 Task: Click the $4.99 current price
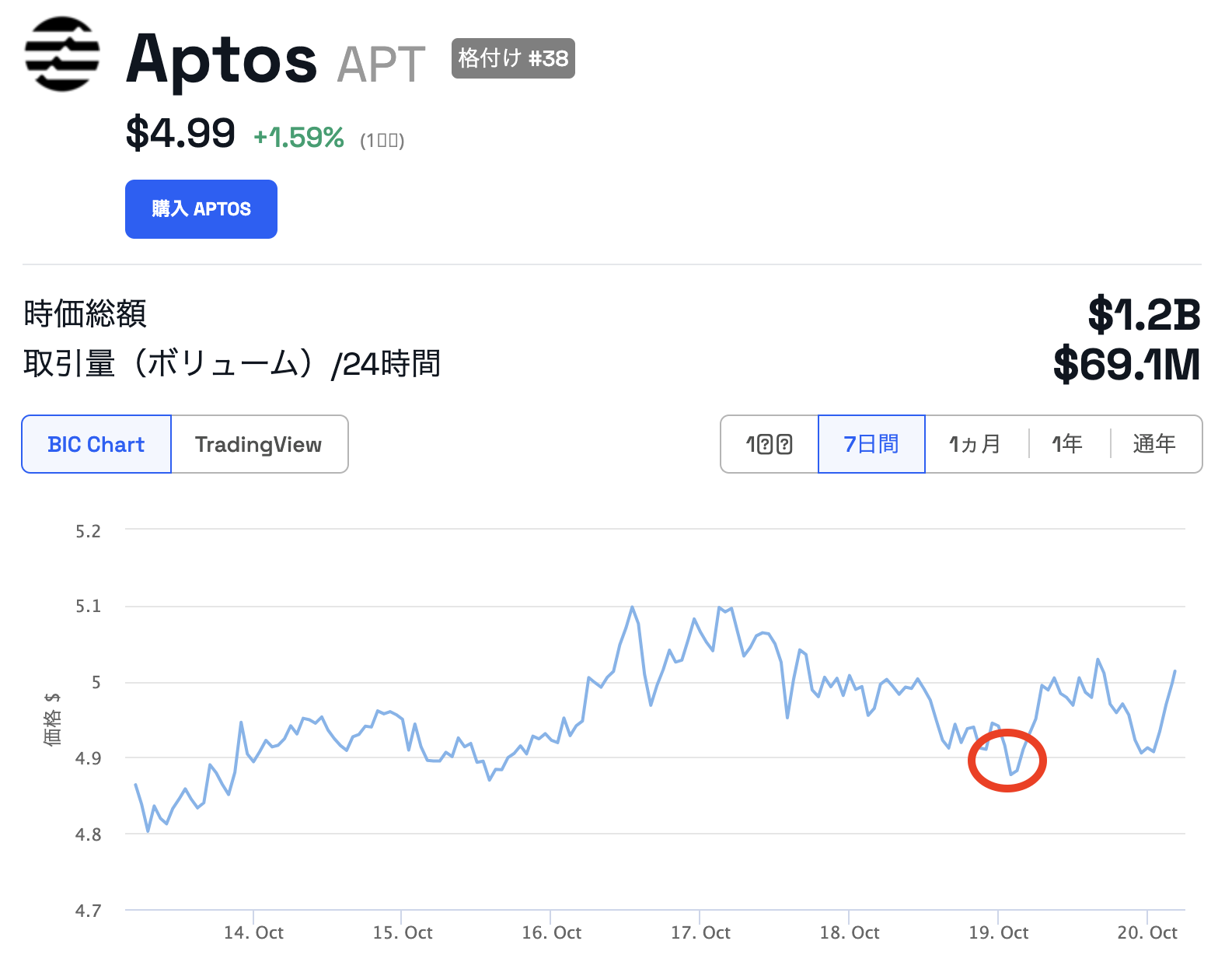180,133
